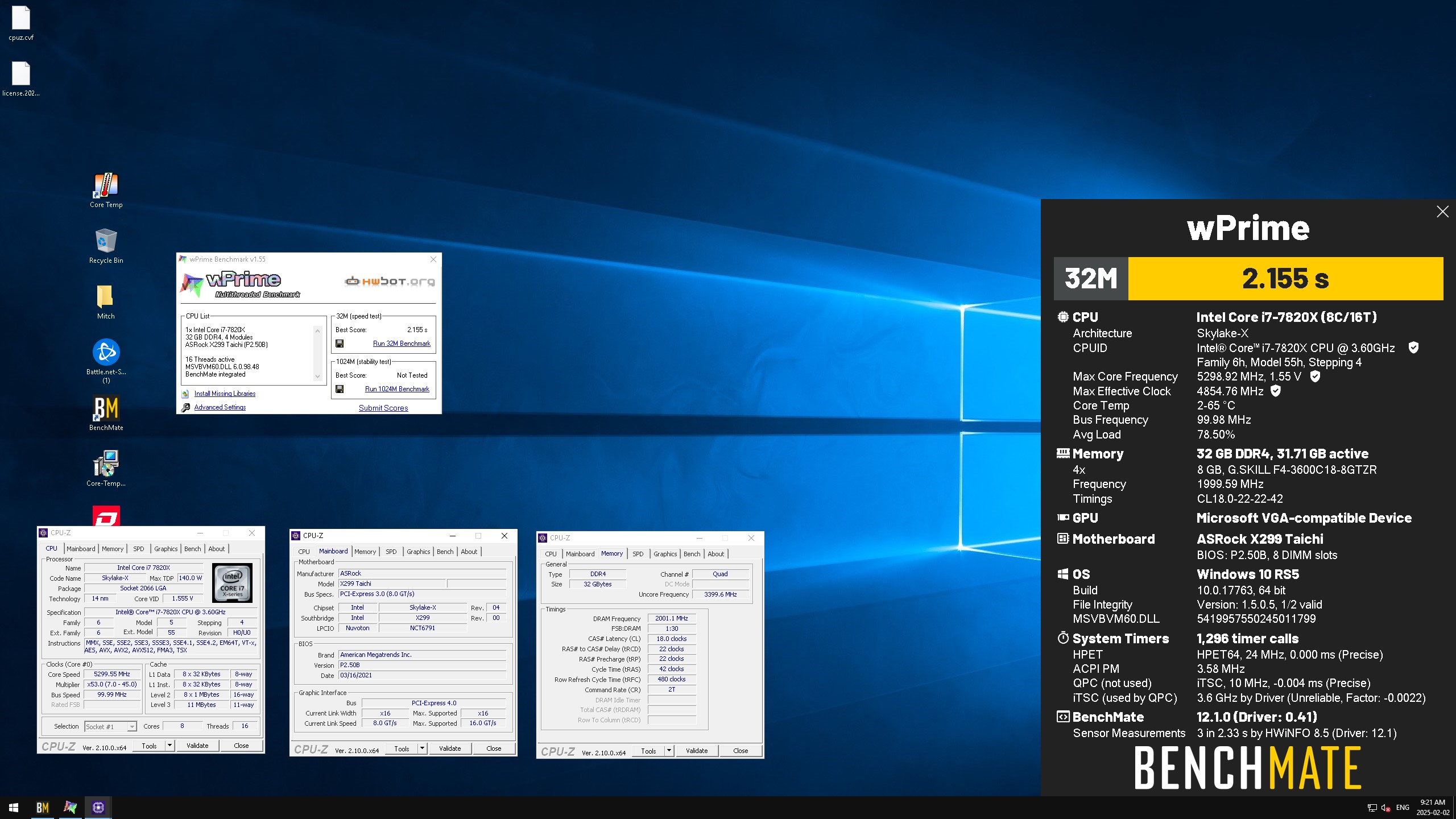Open Core-Temp installer icon
This screenshot has width=1456, height=819.
coord(106,469)
